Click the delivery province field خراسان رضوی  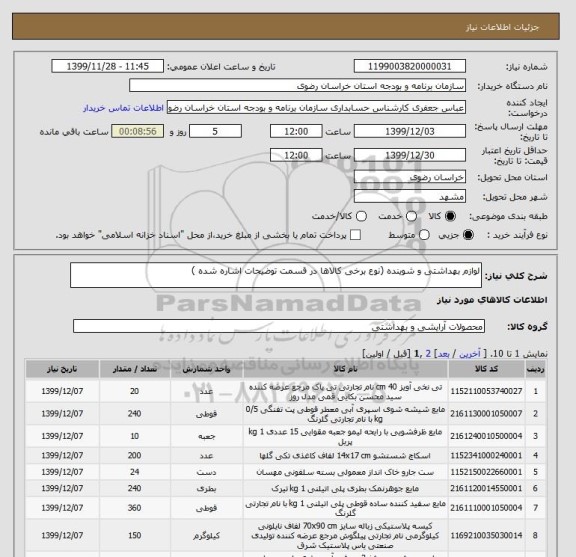click(410, 177)
